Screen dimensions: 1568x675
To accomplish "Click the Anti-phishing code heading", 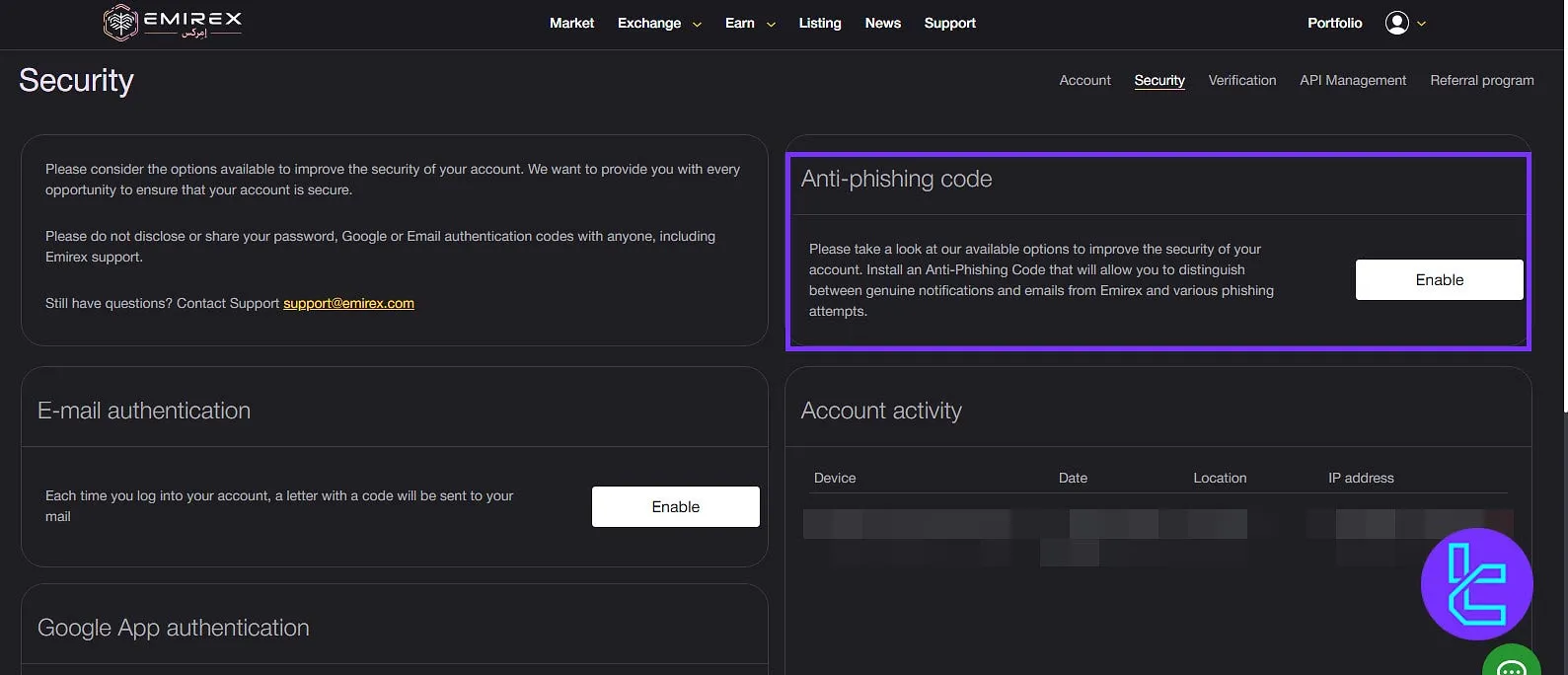I will (x=896, y=179).
